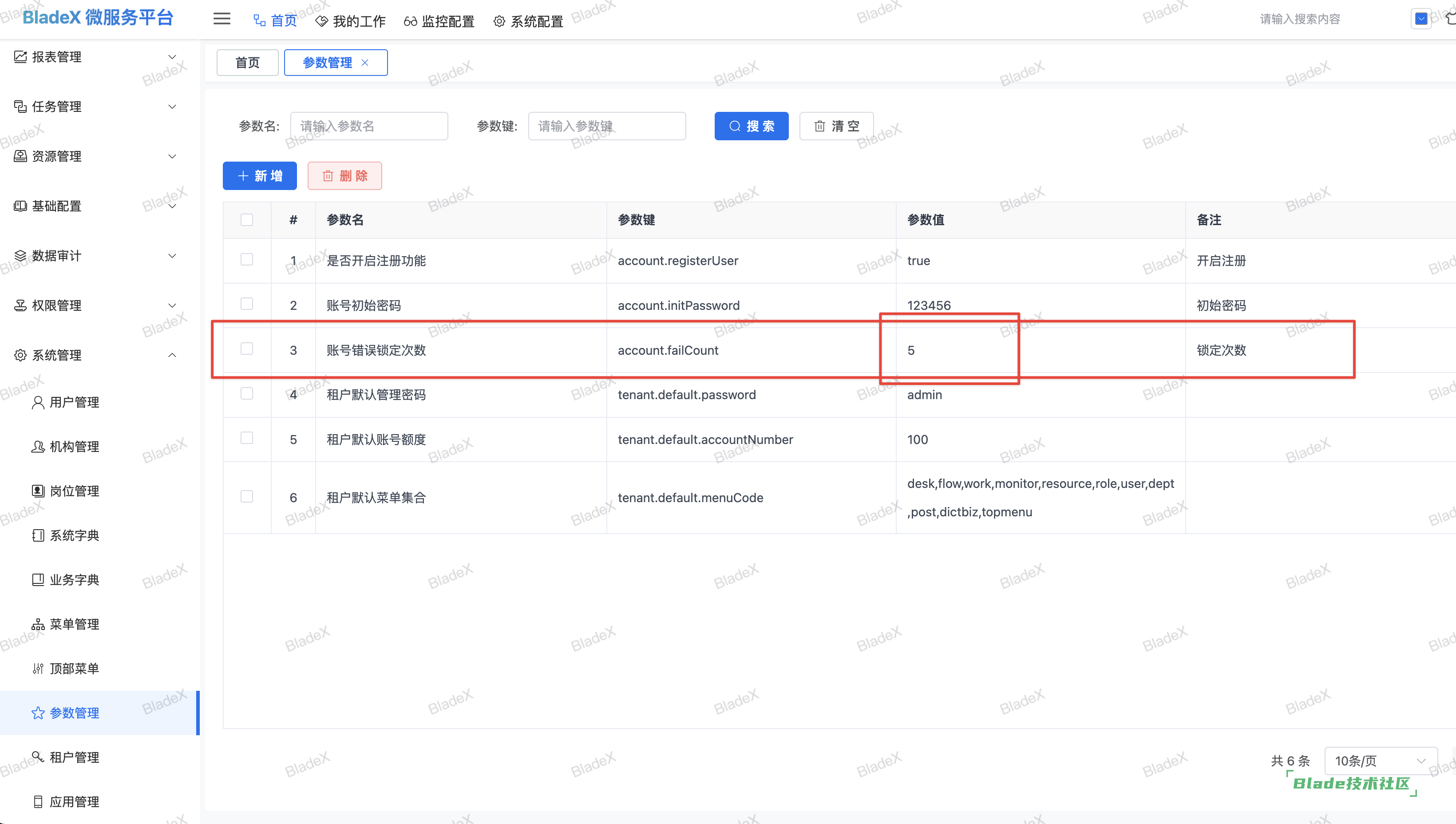Check the row for 租户默认账号额度
The height and width of the screenshot is (824, 1456).
(247, 438)
